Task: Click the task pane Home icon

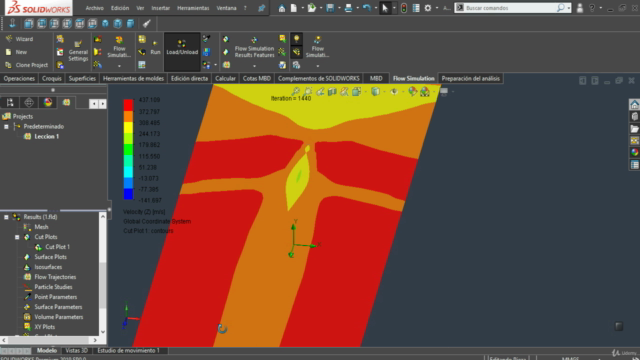Action: [634, 105]
